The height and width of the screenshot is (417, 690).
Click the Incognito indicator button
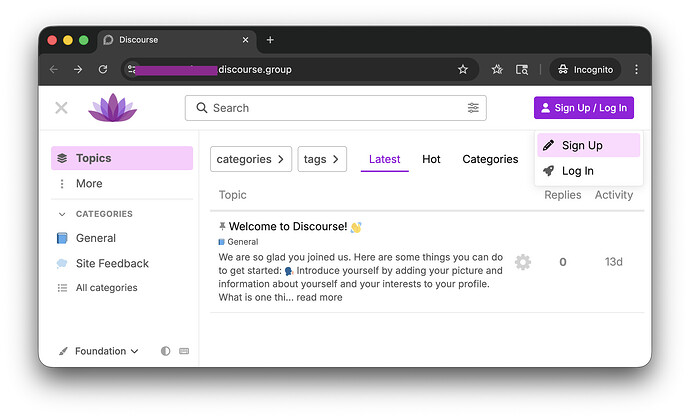585,70
